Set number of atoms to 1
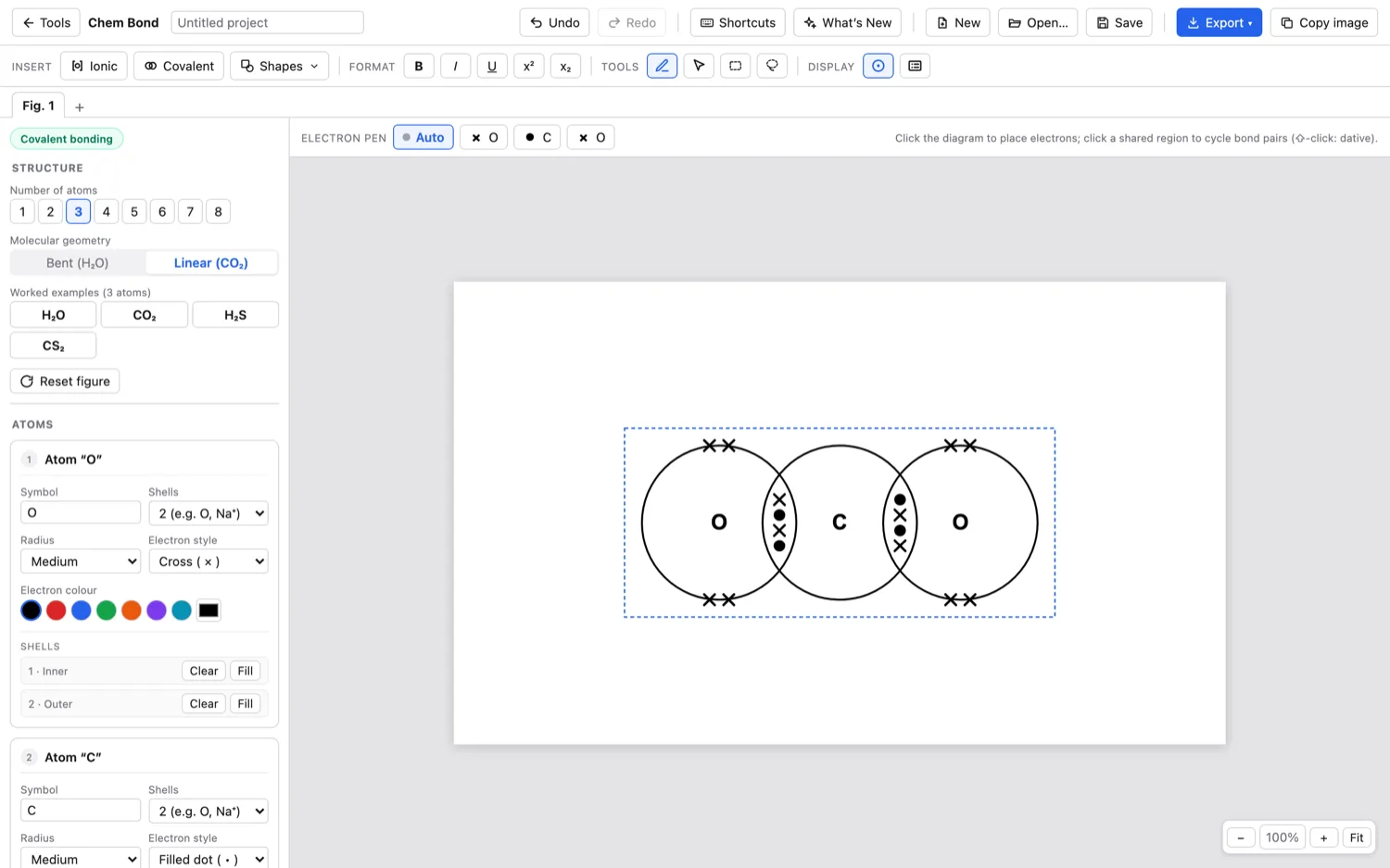Screen dimensions: 1390x868 click(x=22, y=211)
